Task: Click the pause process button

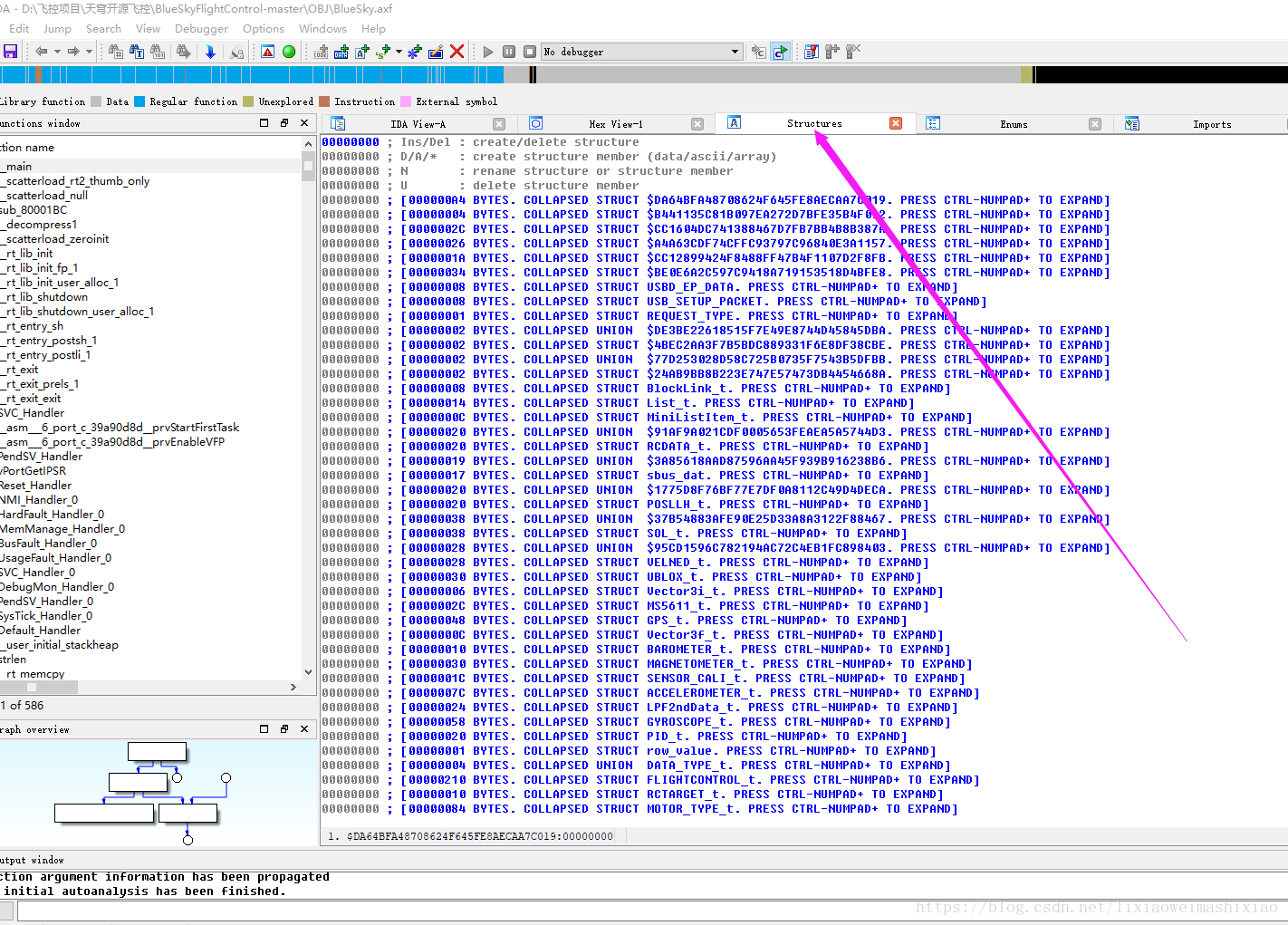Action: [509, 52]
